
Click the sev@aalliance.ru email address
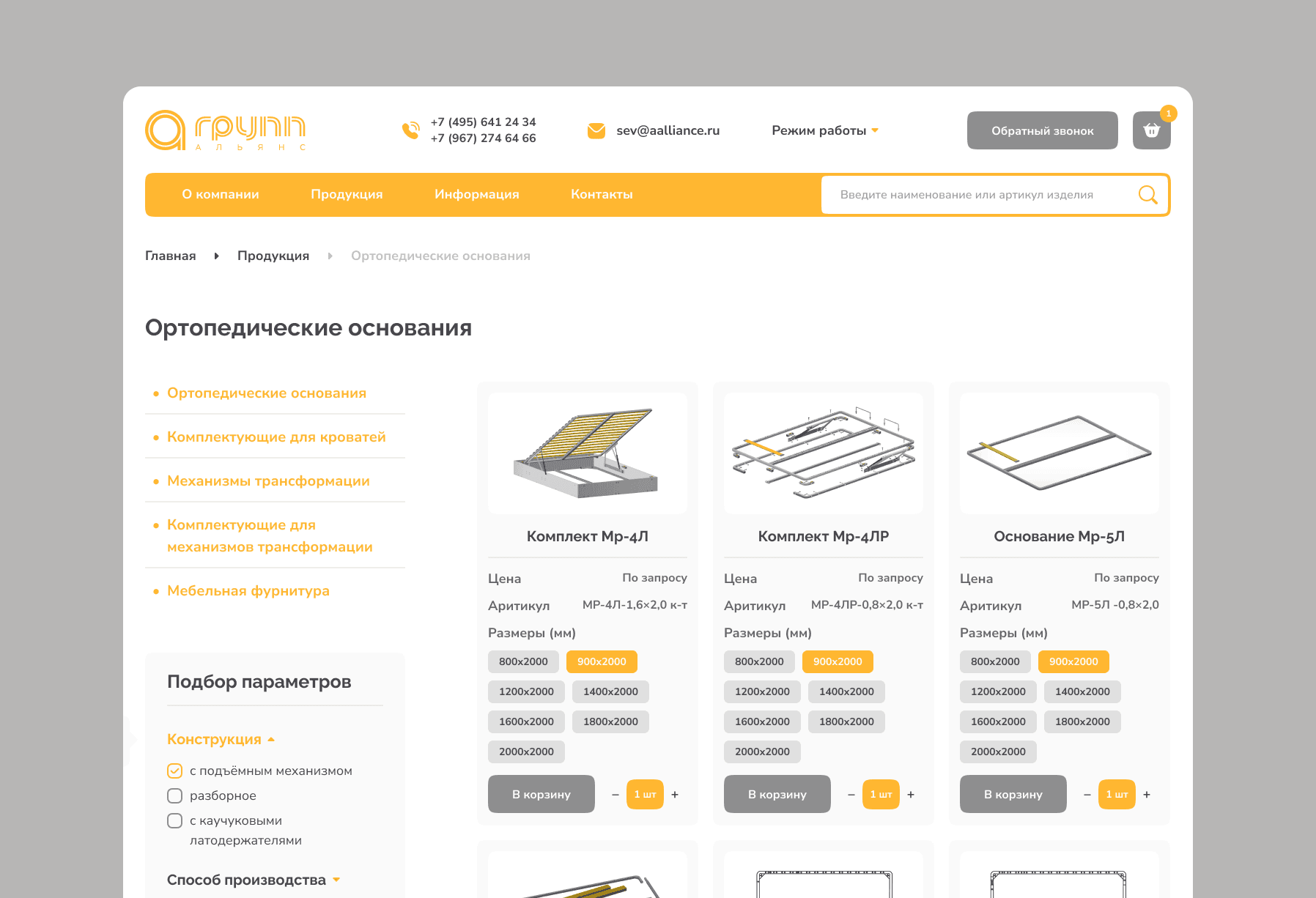pos(668,130)
